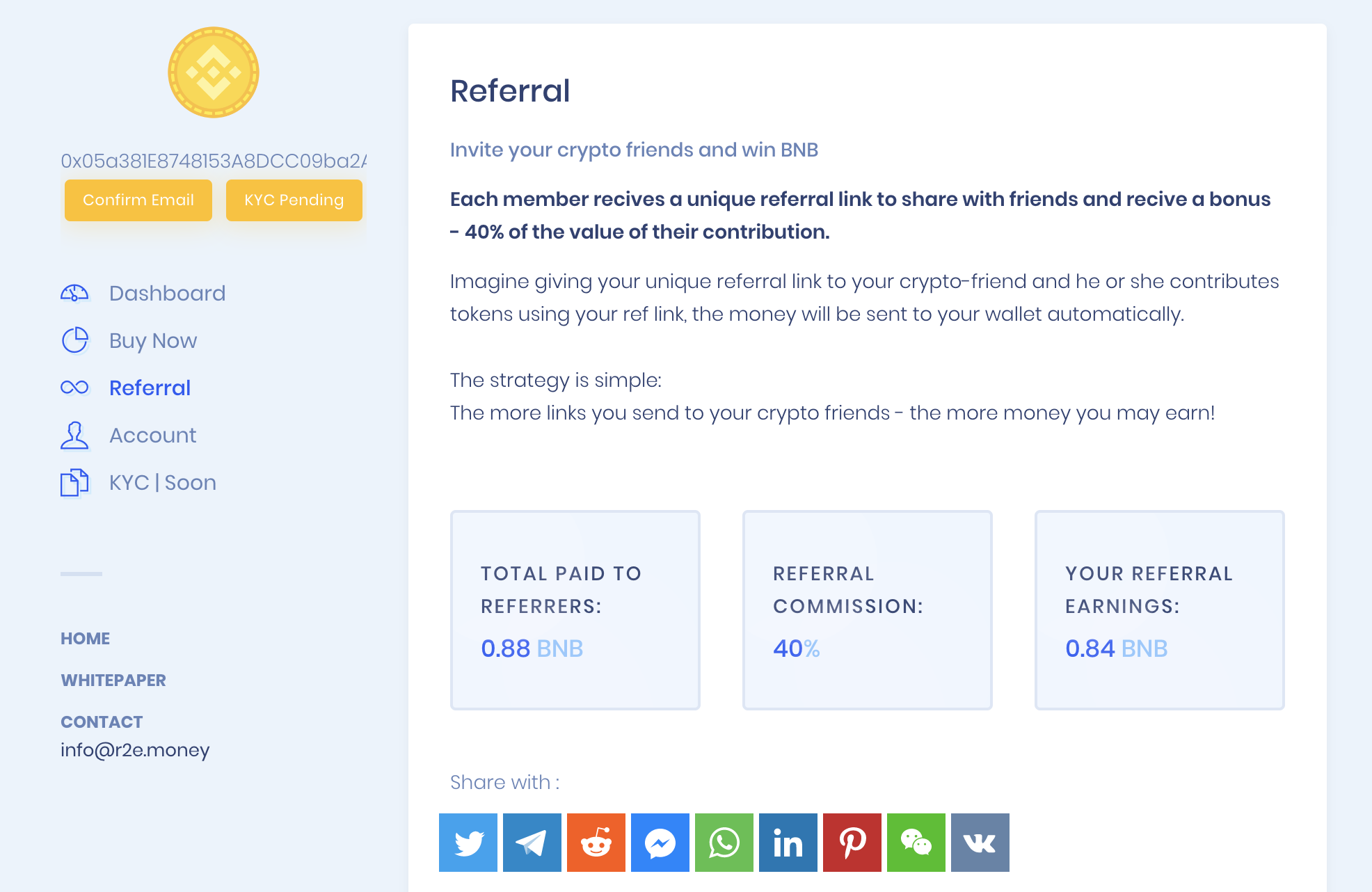Viewport: 1372px width, 892px height.
Task: Open the Dashboard menu item
Action: (x=167, y=294)
